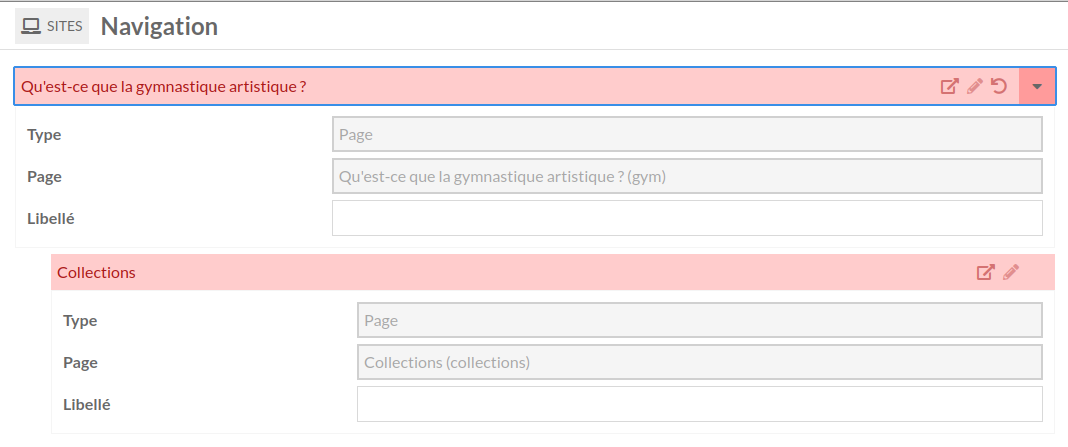Focus the Libellé input under Collections
The width and height of the screenshot is (1068, 447).
pyautogui.click(x=700, y=404)
